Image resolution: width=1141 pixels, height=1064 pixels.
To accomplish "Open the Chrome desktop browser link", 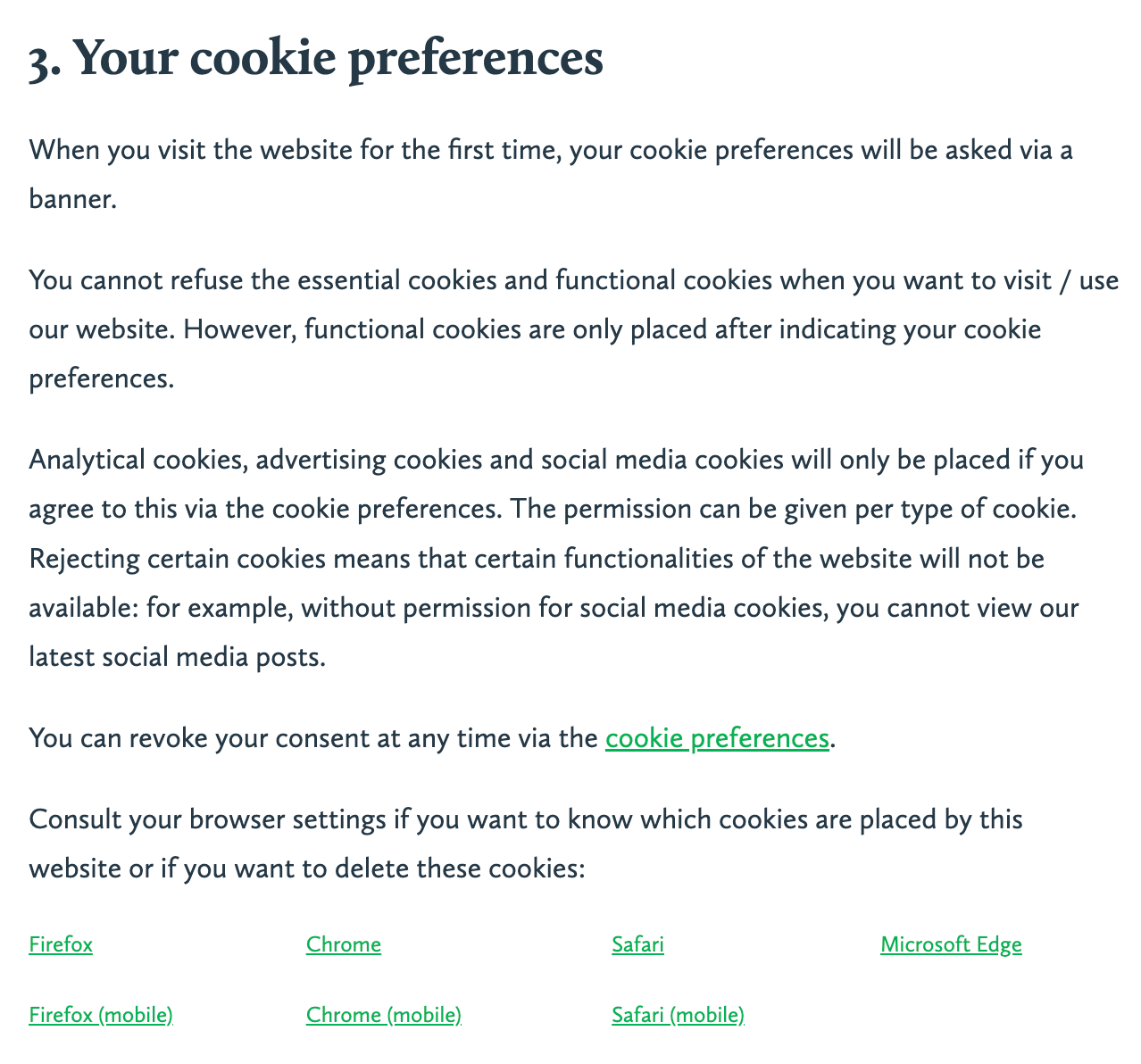I will point(344,944).
